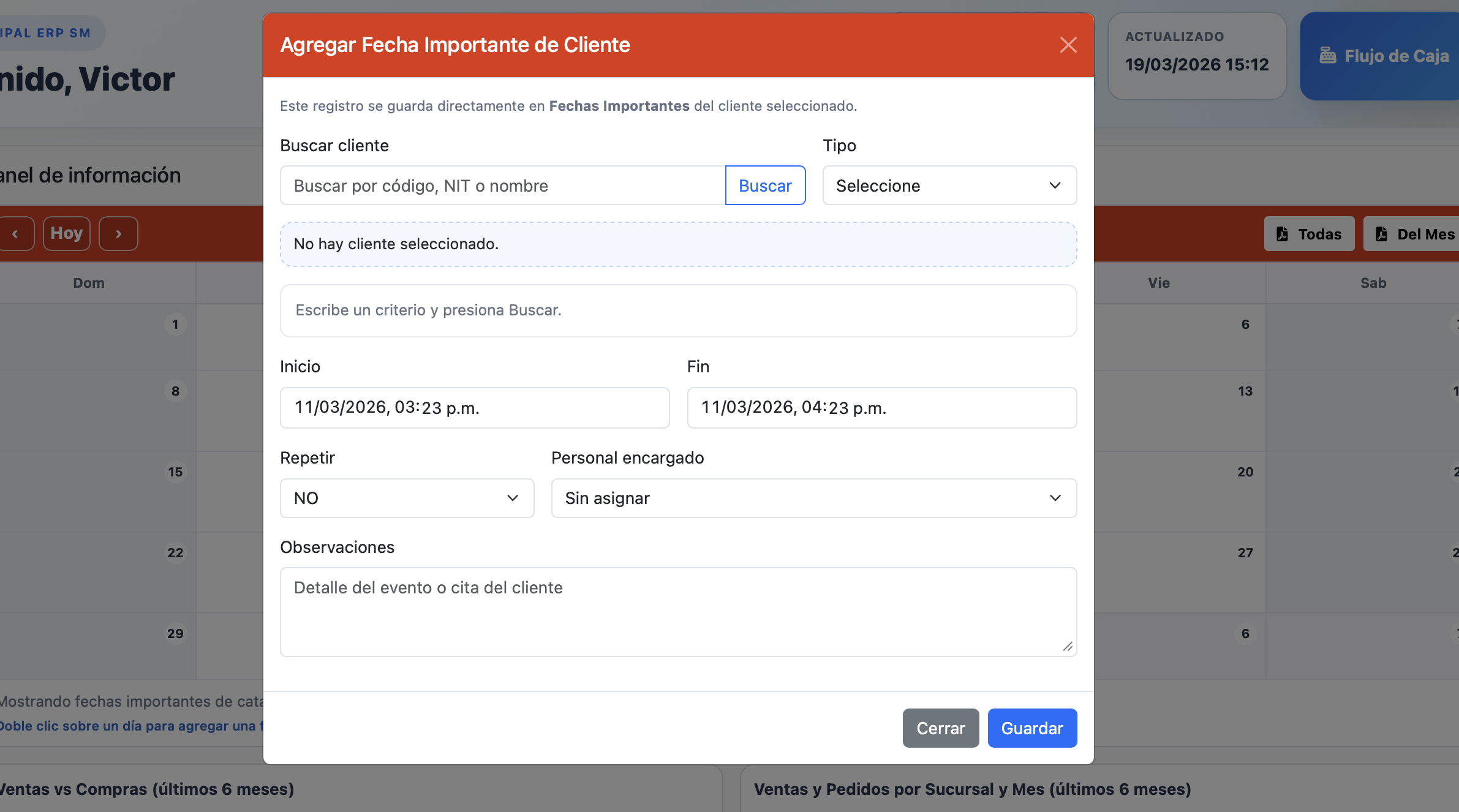
Task: Click inside the Observaciones text area
Action: (678, 611)
